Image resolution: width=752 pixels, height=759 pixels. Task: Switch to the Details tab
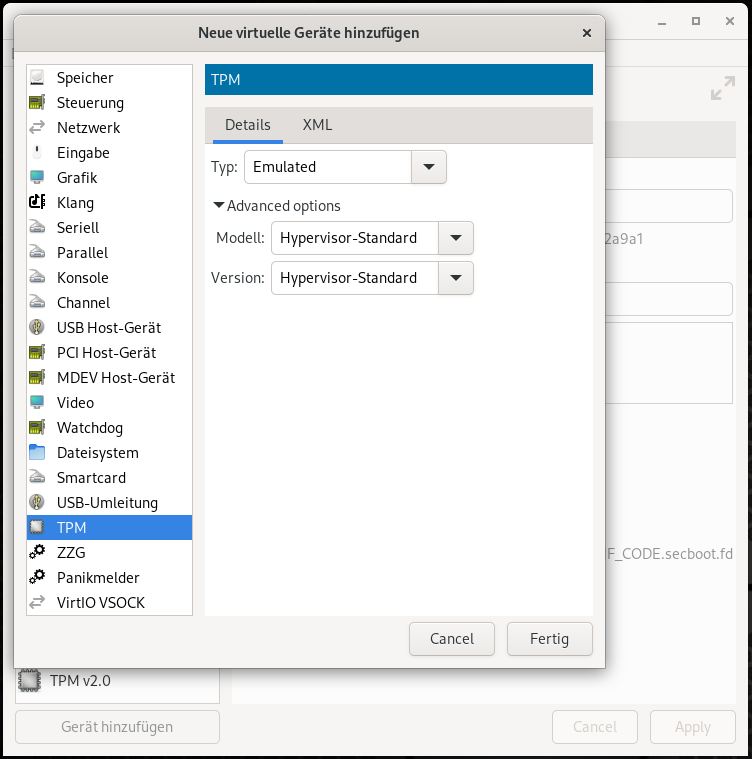pos(248,125)
